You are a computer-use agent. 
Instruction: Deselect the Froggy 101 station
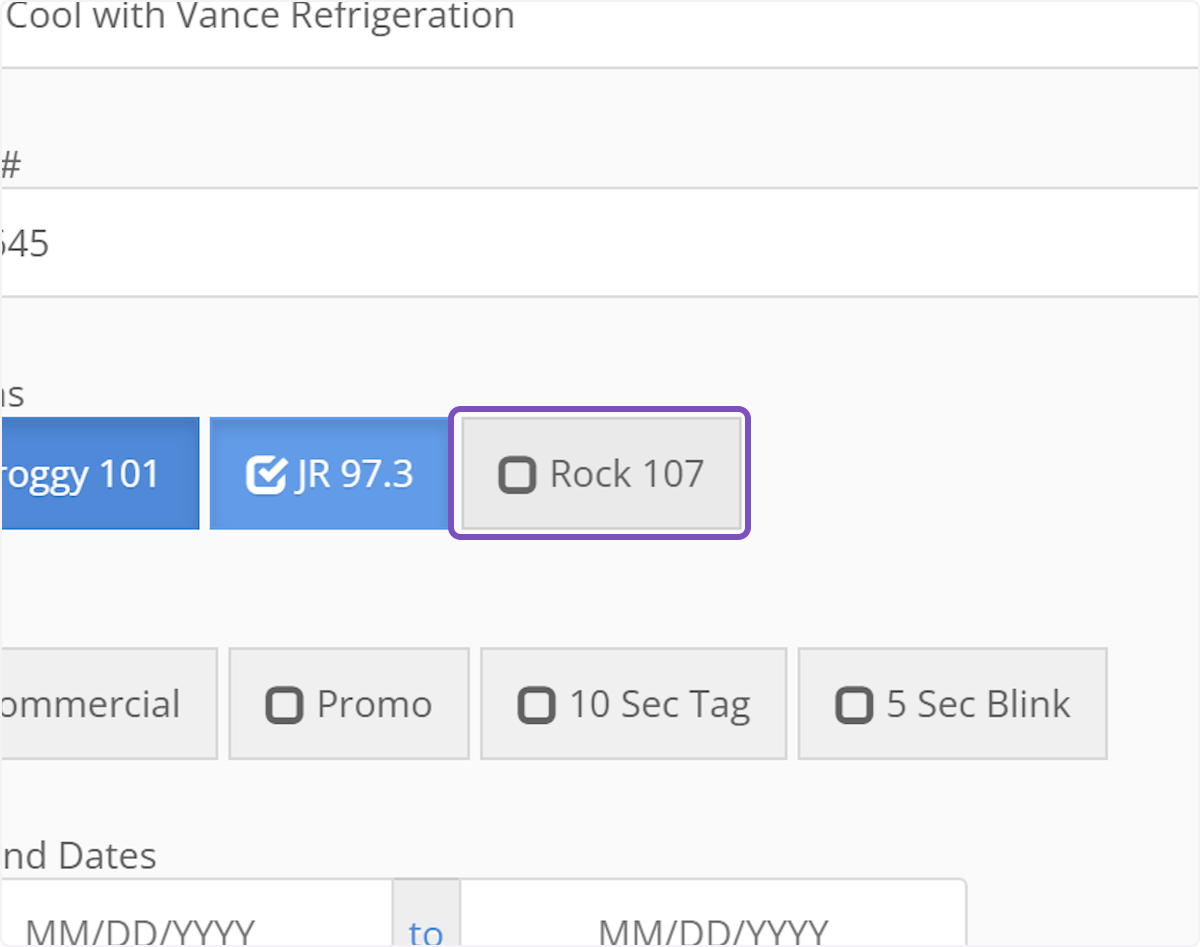click(x=100, y=473)
